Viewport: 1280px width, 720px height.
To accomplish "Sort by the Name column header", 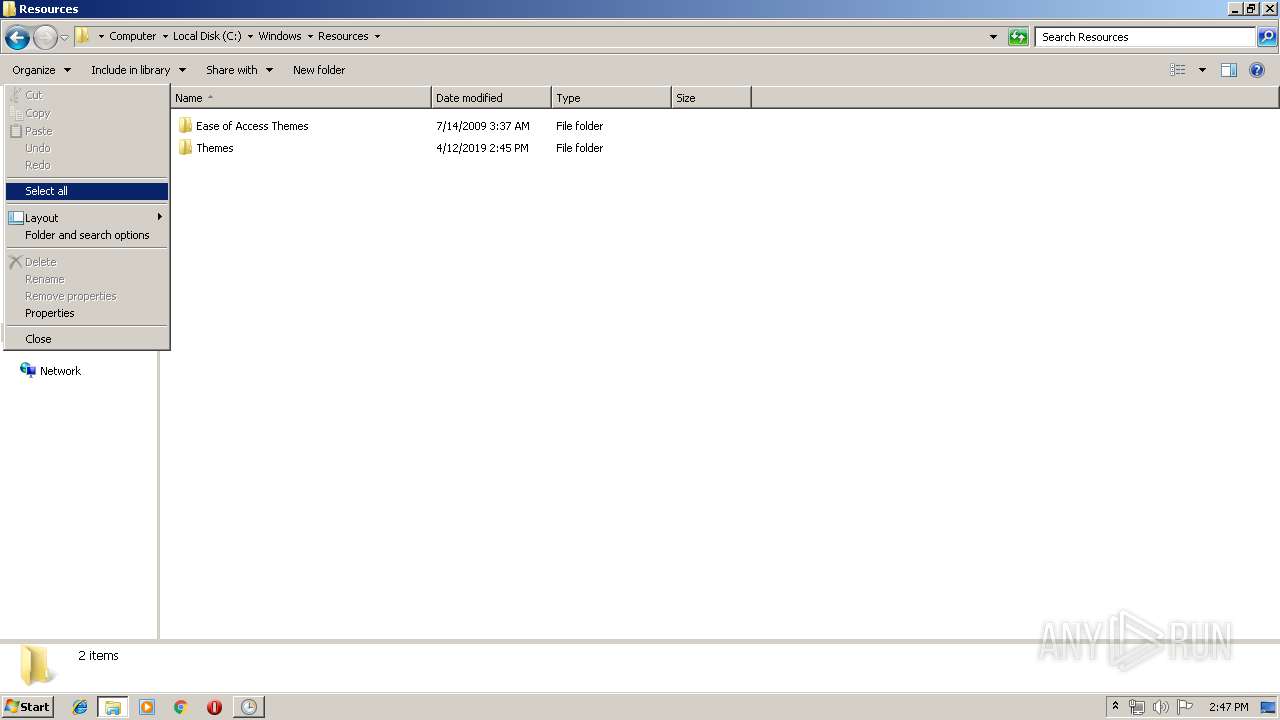I will tap(301, 98).
